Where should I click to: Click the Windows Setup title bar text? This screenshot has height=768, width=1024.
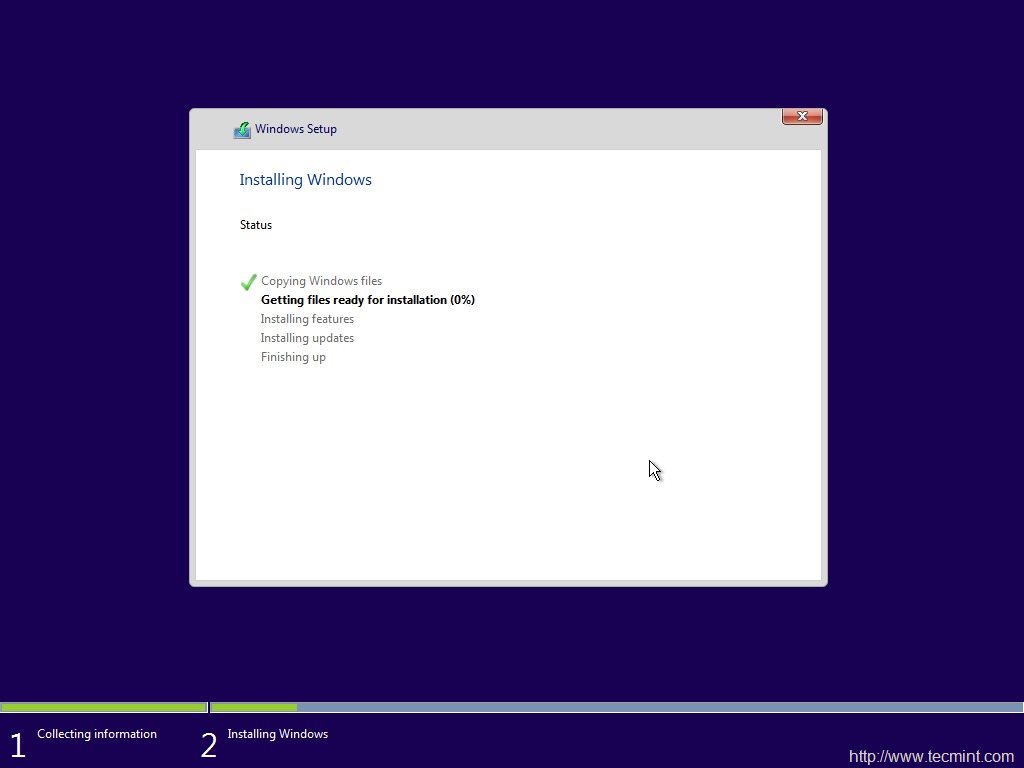point(296,129)
